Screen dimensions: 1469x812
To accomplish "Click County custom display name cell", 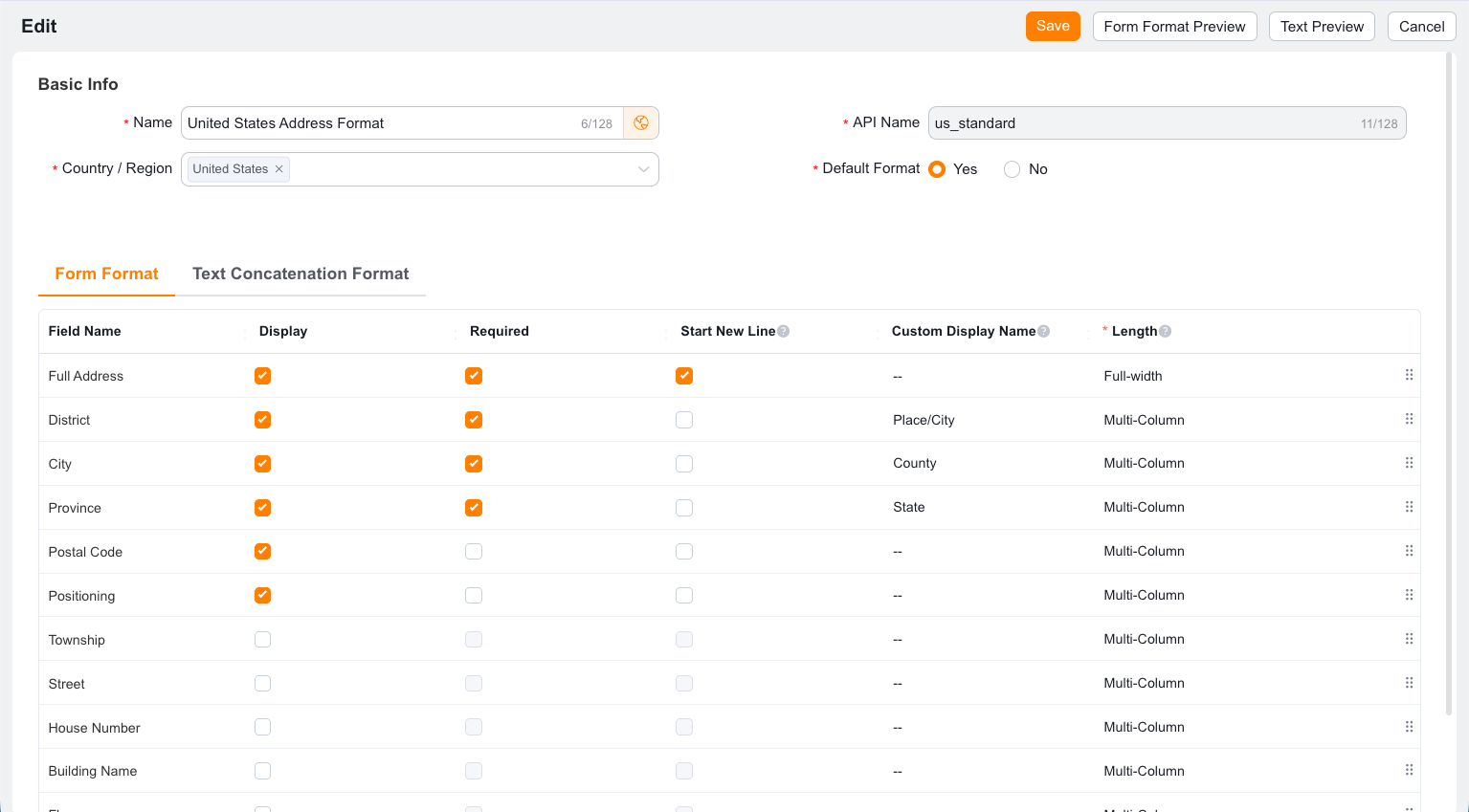I will coord(914,463).
